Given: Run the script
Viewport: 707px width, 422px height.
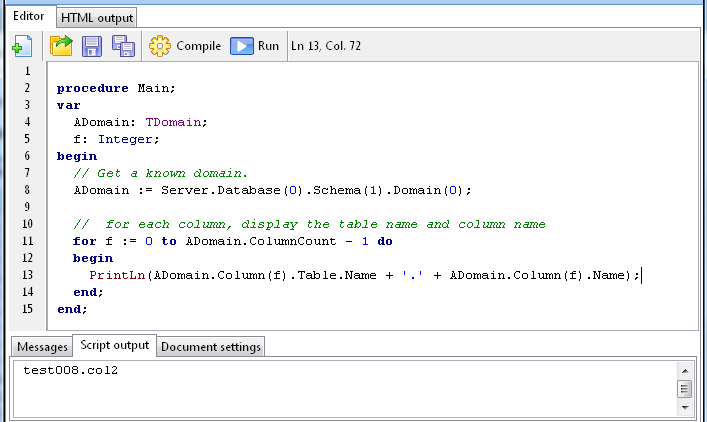Looking at the screenshot, I should tap(255, 46).
